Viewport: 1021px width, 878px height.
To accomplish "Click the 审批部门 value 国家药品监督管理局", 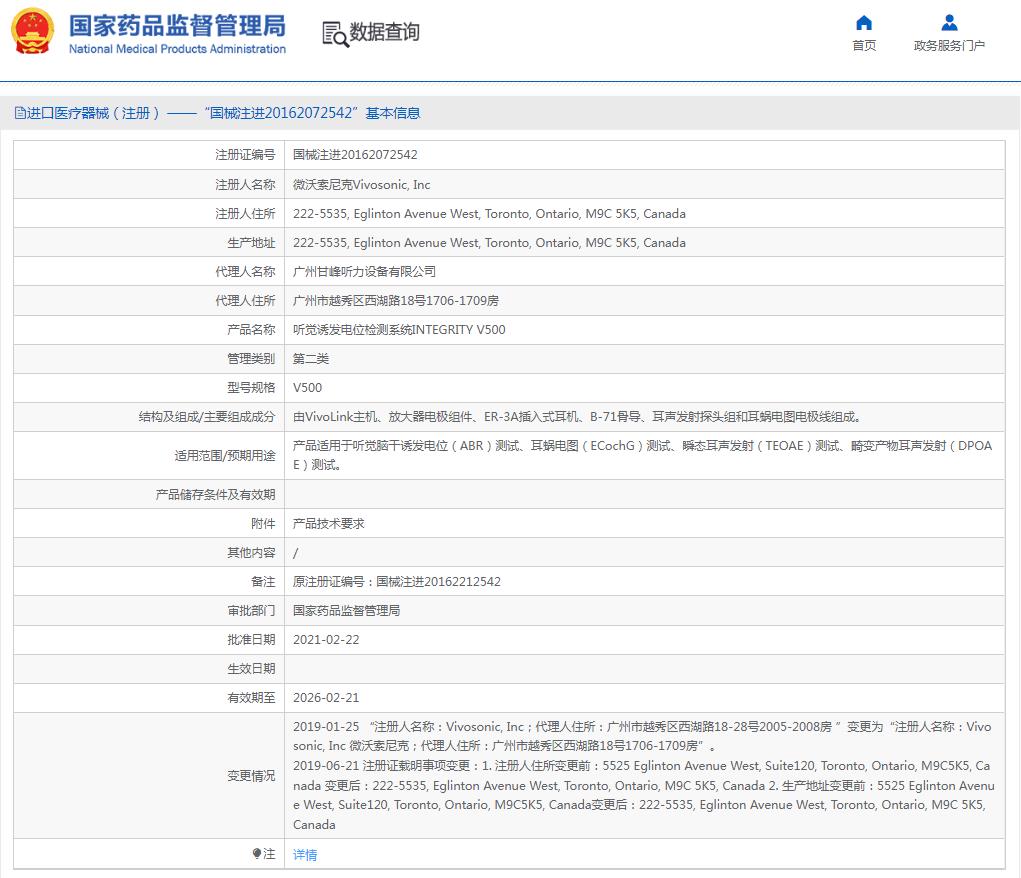I will coord(346,611).
